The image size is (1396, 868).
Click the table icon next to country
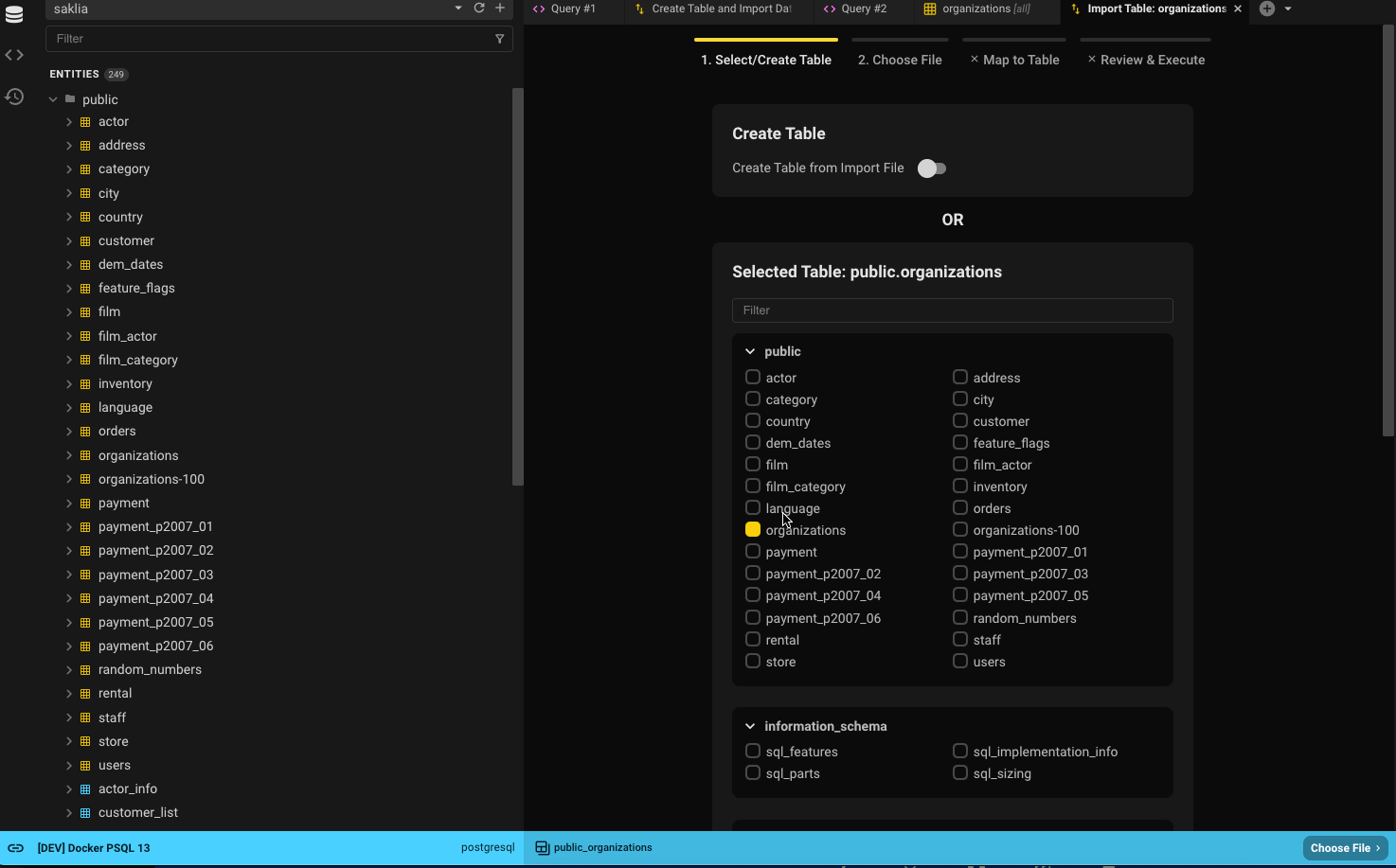coord(85,218)
